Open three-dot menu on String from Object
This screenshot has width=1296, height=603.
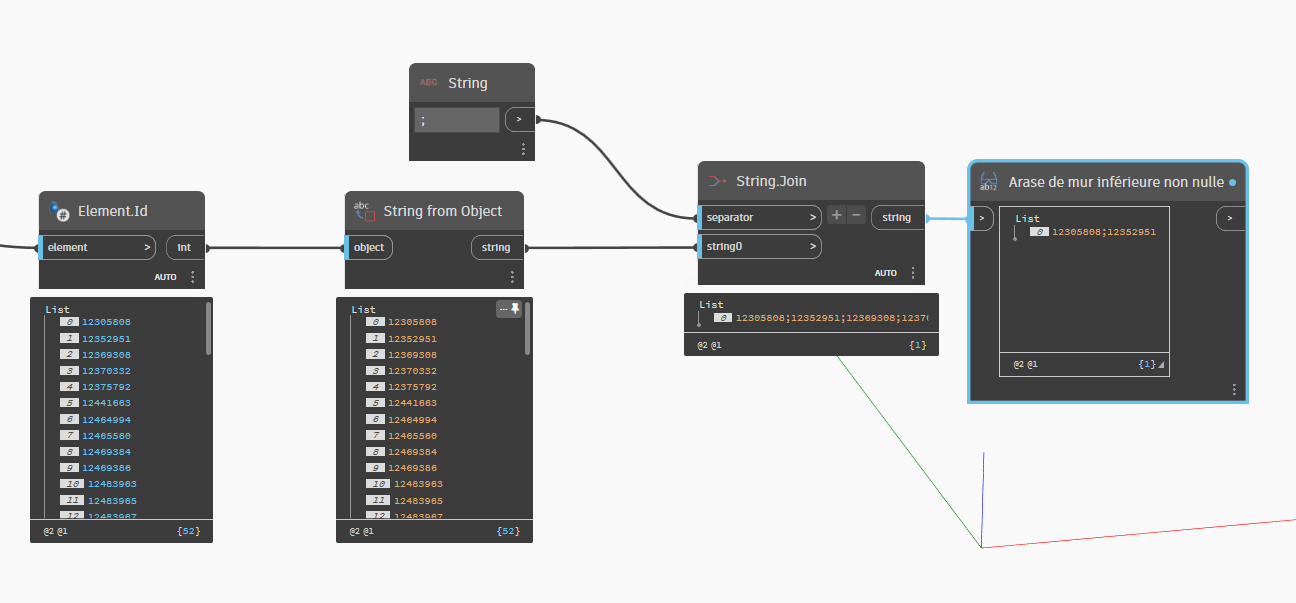tap(512, 277)
